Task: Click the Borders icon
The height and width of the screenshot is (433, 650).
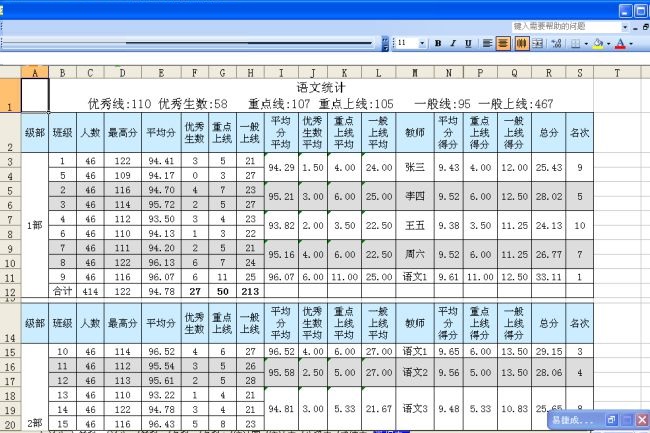Action: pyautogui.click(x=575, y=43)
